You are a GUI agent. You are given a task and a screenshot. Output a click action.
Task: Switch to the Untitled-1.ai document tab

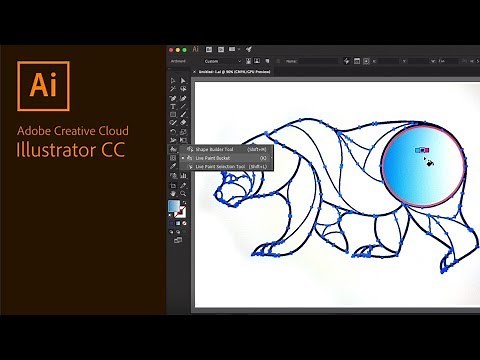(234, 72)
